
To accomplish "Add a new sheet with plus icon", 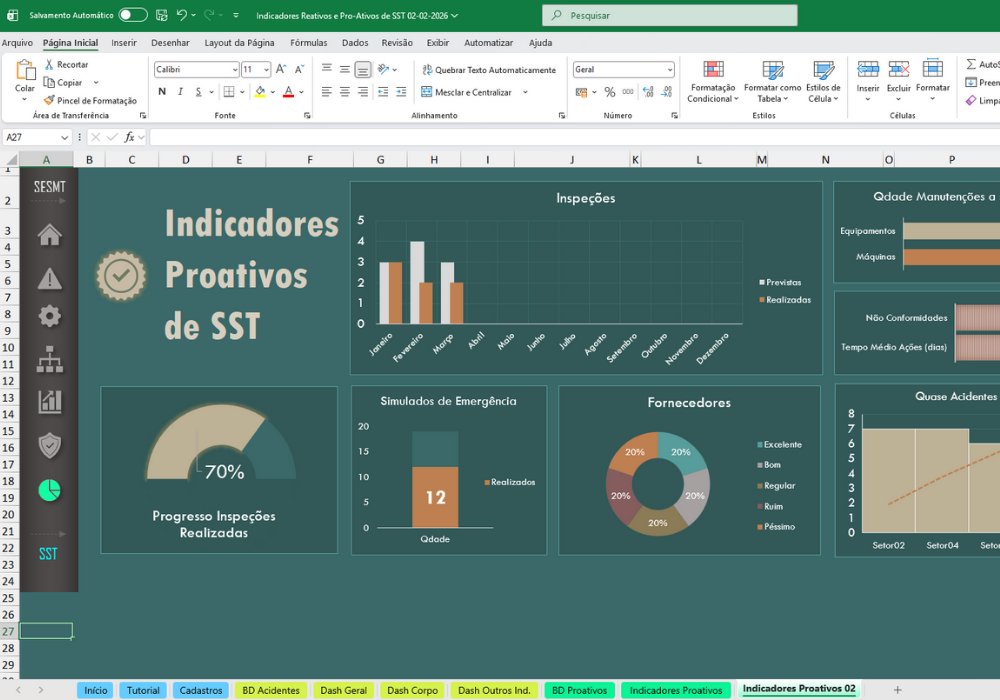I will click(x=897, y=690).
